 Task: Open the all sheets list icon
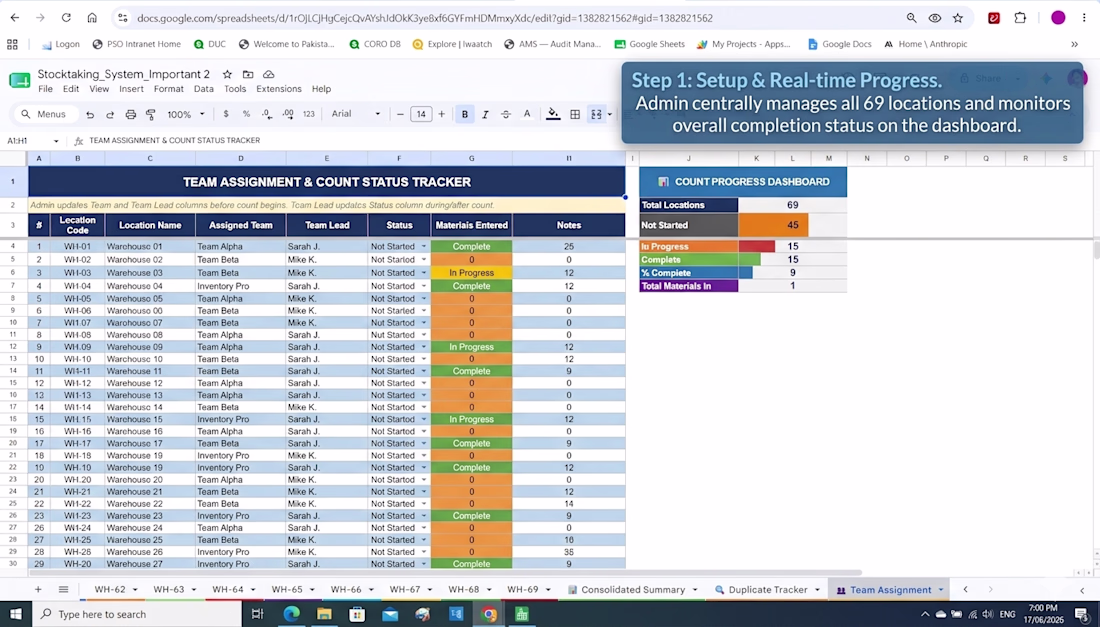tap(63, 590)
